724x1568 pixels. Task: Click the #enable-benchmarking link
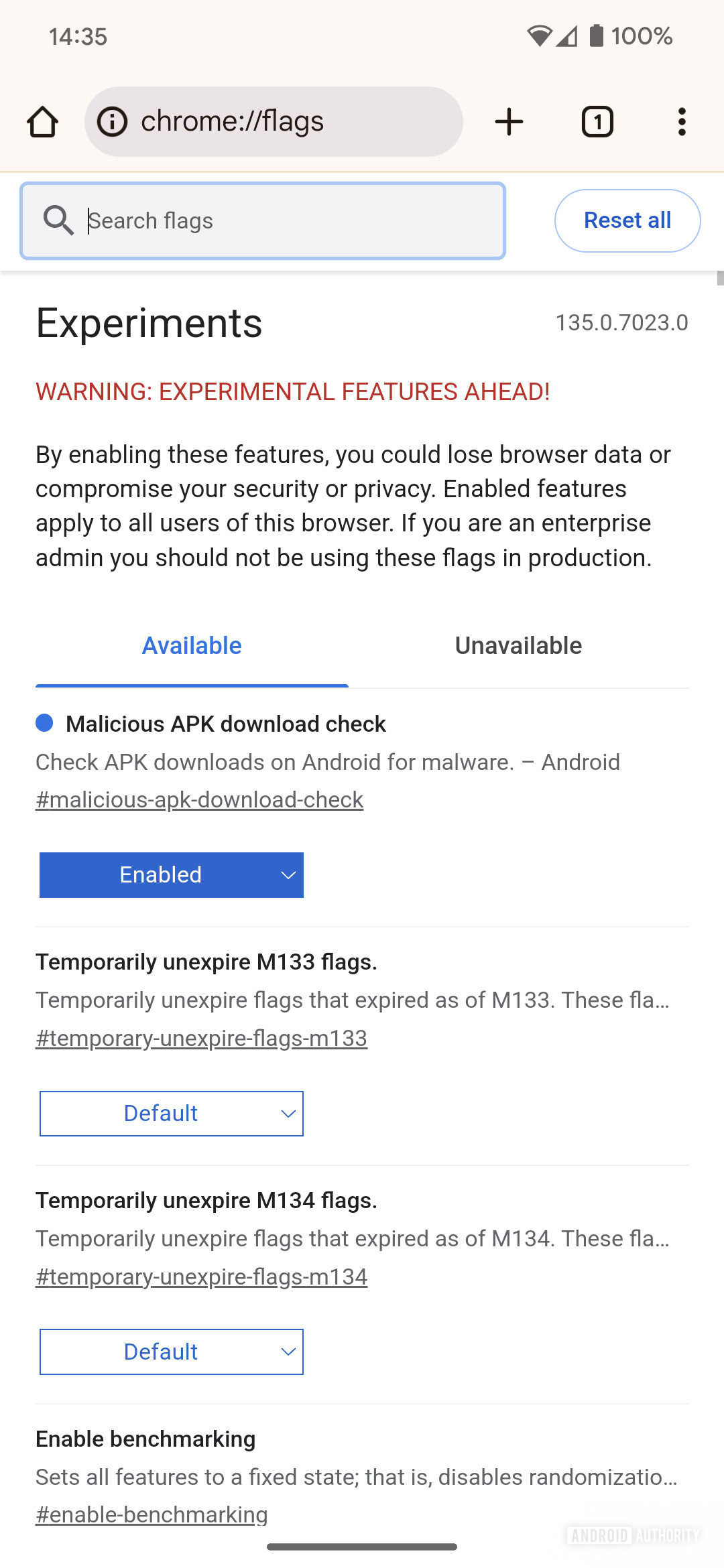152,1515
